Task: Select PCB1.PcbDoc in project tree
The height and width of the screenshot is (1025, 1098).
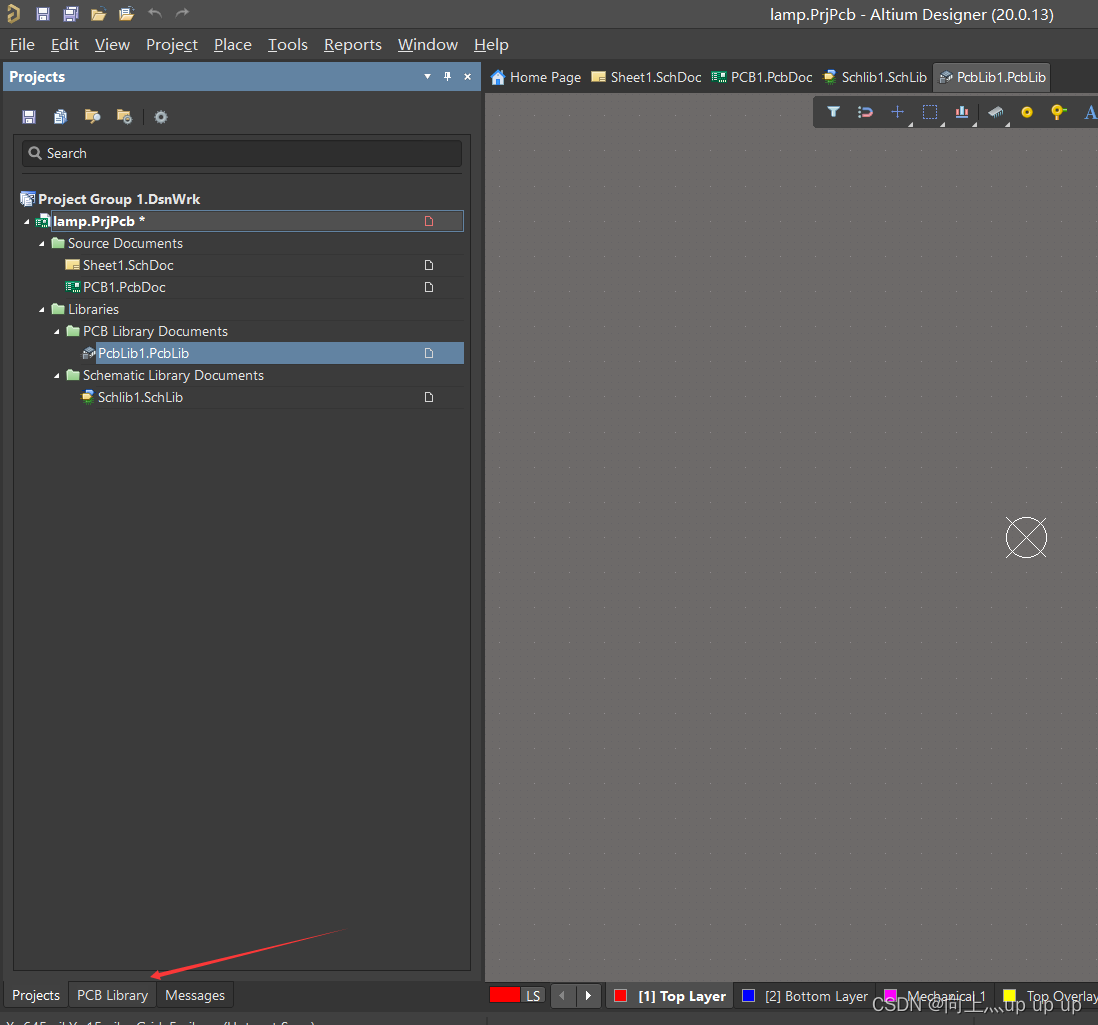Action: [x=124, y=288]
